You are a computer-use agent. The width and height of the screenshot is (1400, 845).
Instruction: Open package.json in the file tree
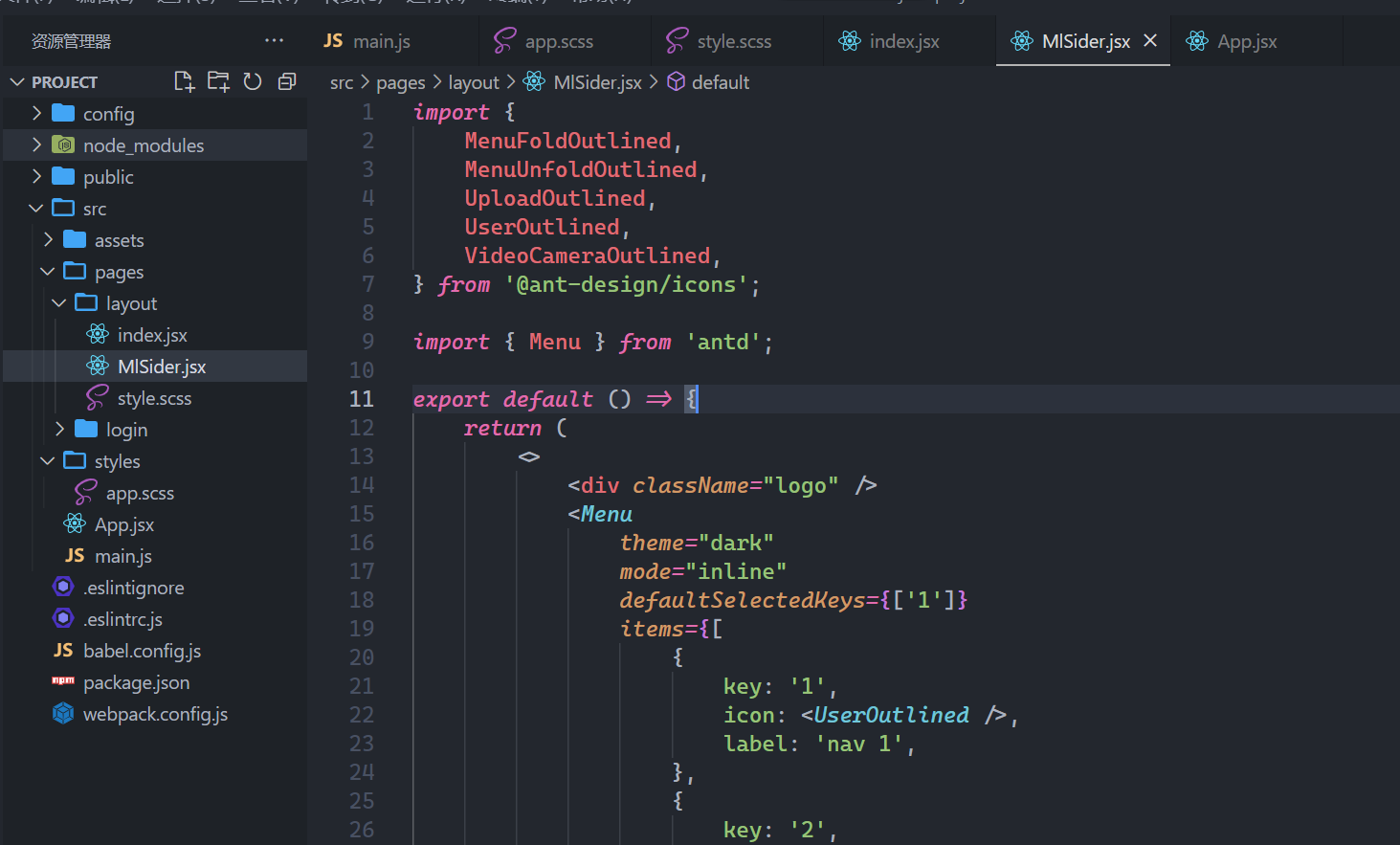pos(155,681)
